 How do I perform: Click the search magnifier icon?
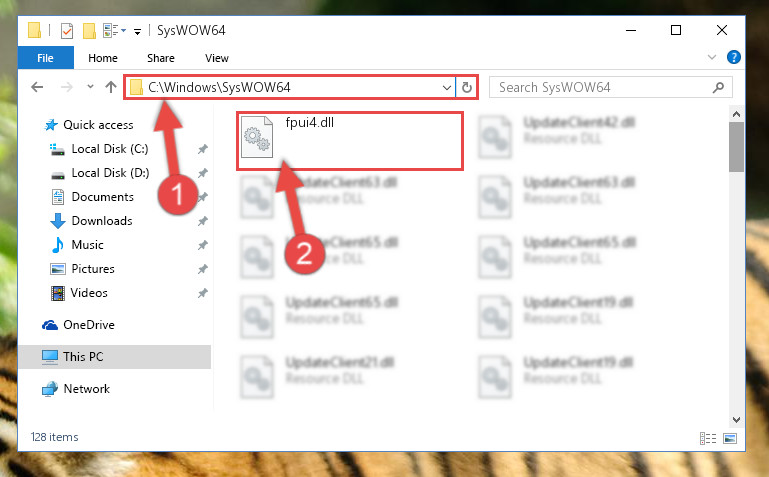[x=718, y=88]
